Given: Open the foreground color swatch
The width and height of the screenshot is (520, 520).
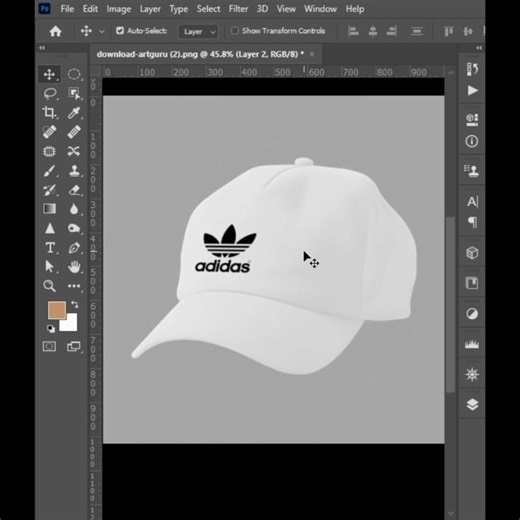Looking at the screenshot, I should point(56,309).
